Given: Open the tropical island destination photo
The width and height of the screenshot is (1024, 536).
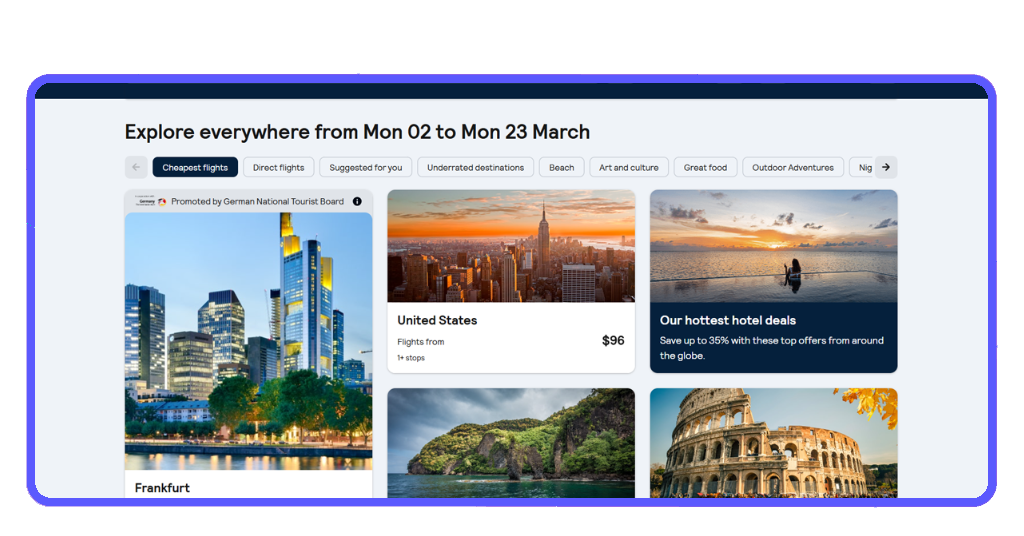Looking at the screenshot, I should [x=511, y=443].
